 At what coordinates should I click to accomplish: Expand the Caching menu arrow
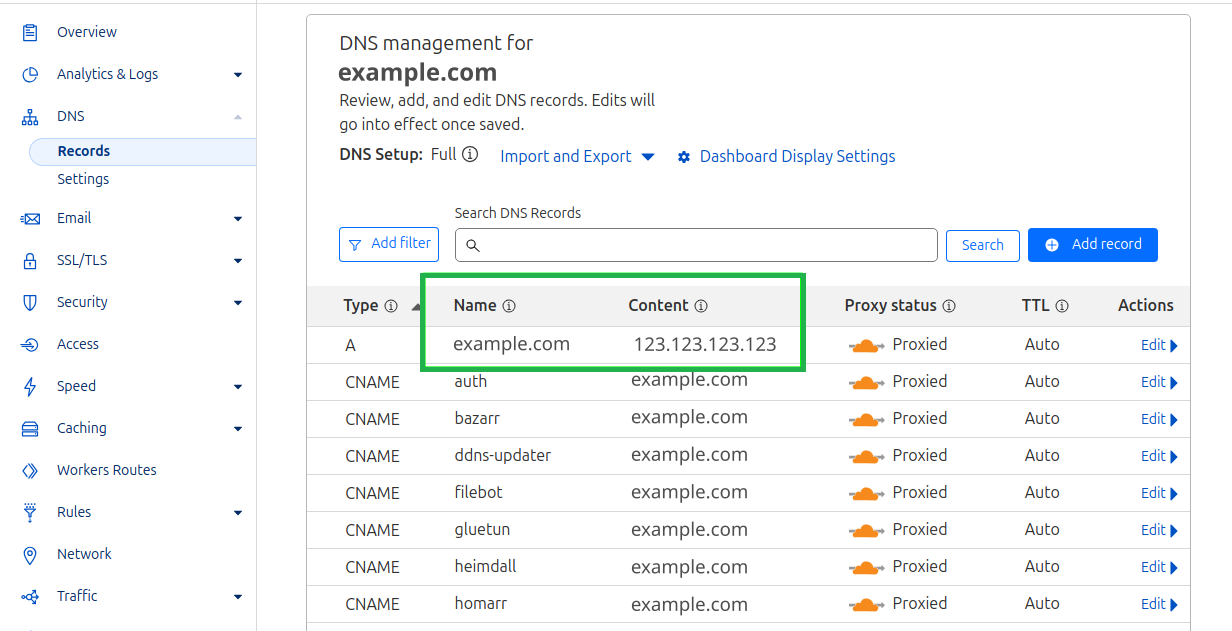click(237, 429)
